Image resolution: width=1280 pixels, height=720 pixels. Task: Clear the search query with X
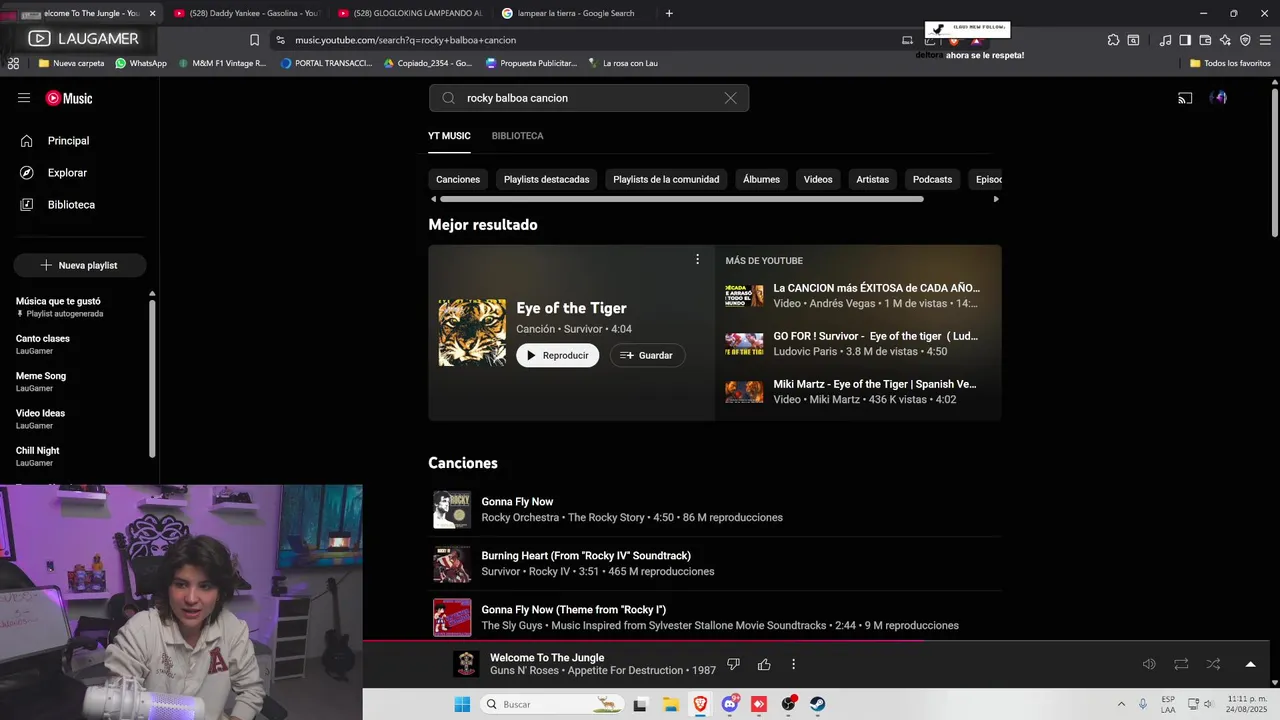tap(730, 98)
